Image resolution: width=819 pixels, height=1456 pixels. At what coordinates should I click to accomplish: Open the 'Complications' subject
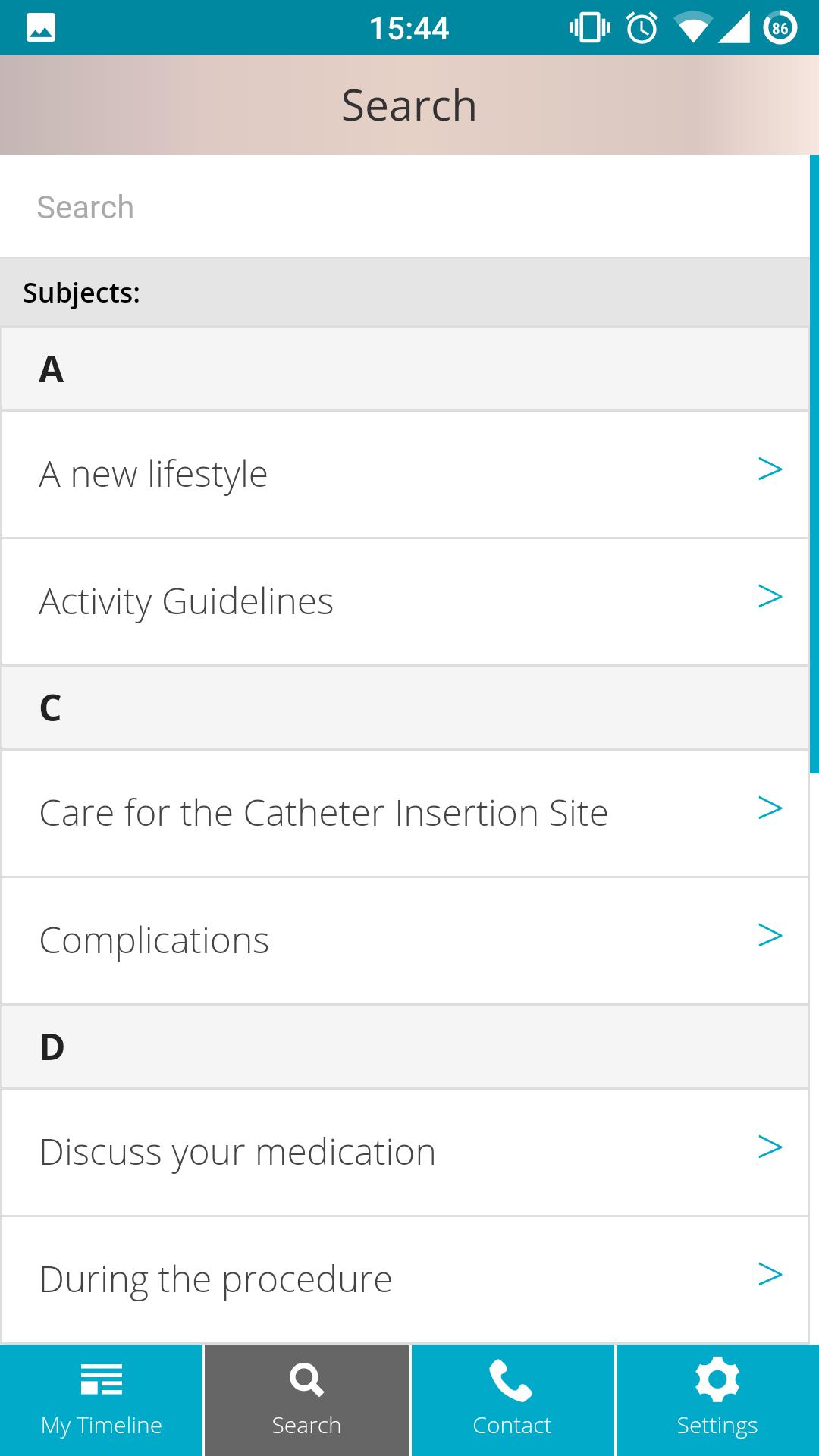[227, 940]
